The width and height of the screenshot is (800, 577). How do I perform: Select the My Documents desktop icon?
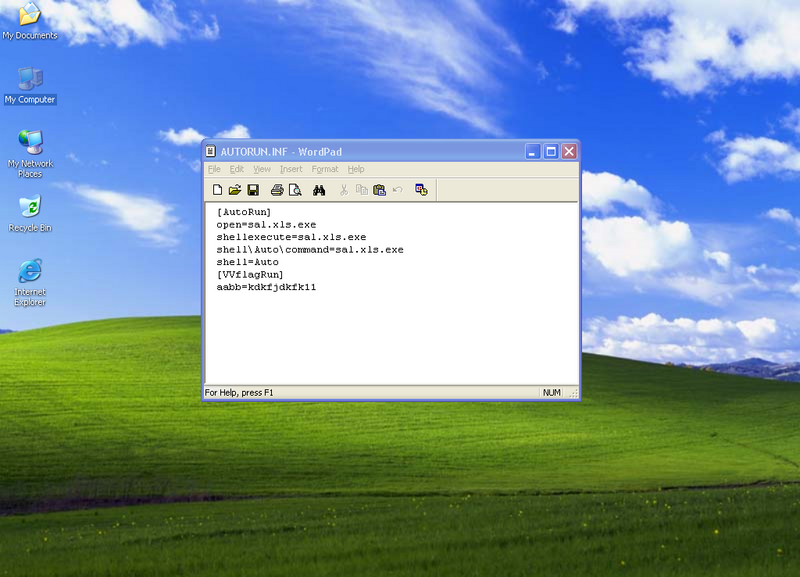(30, 21)
